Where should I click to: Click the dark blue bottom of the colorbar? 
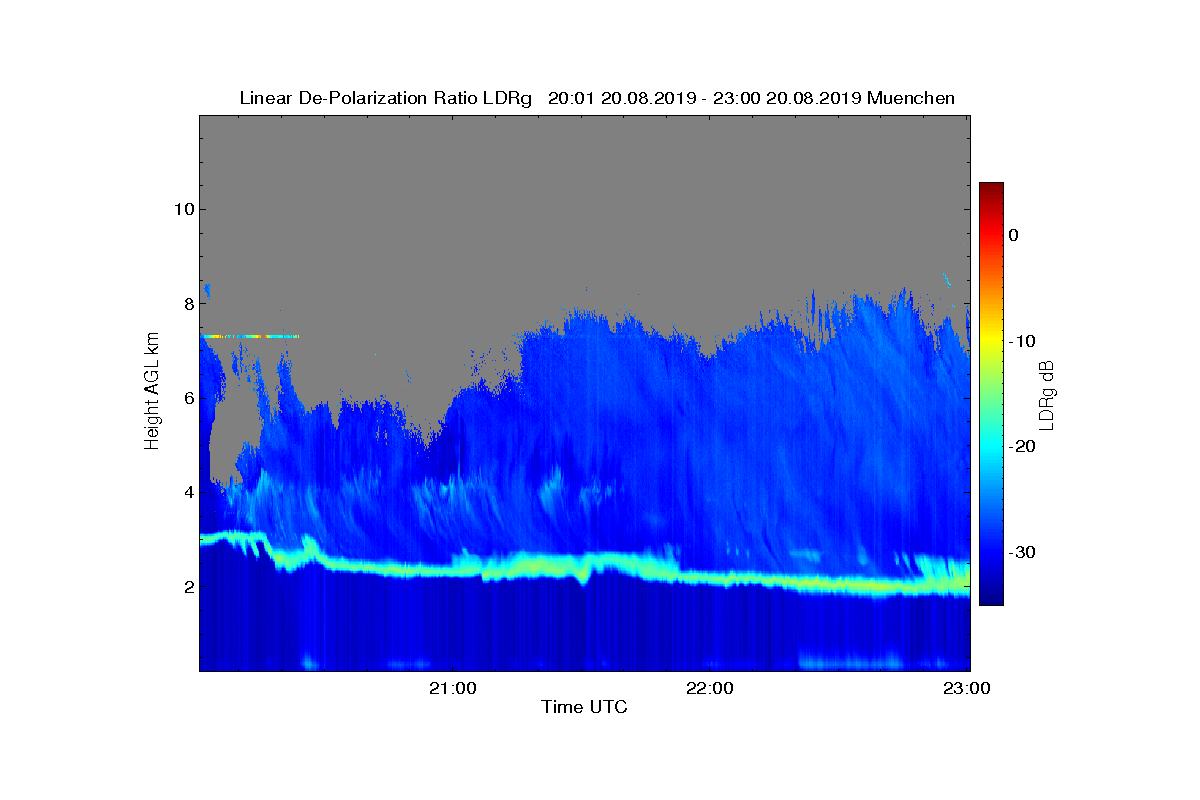click(x=991, y=598)
